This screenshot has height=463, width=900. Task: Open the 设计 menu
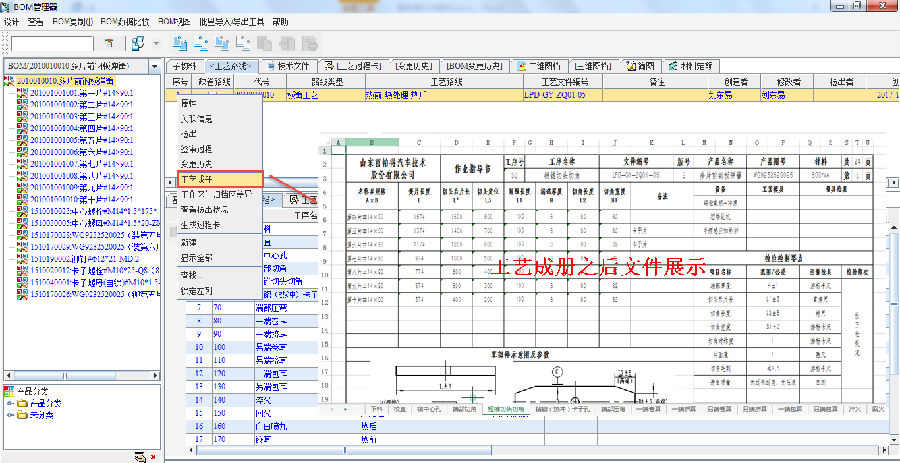pyautogui.click(x=11, y=21)
